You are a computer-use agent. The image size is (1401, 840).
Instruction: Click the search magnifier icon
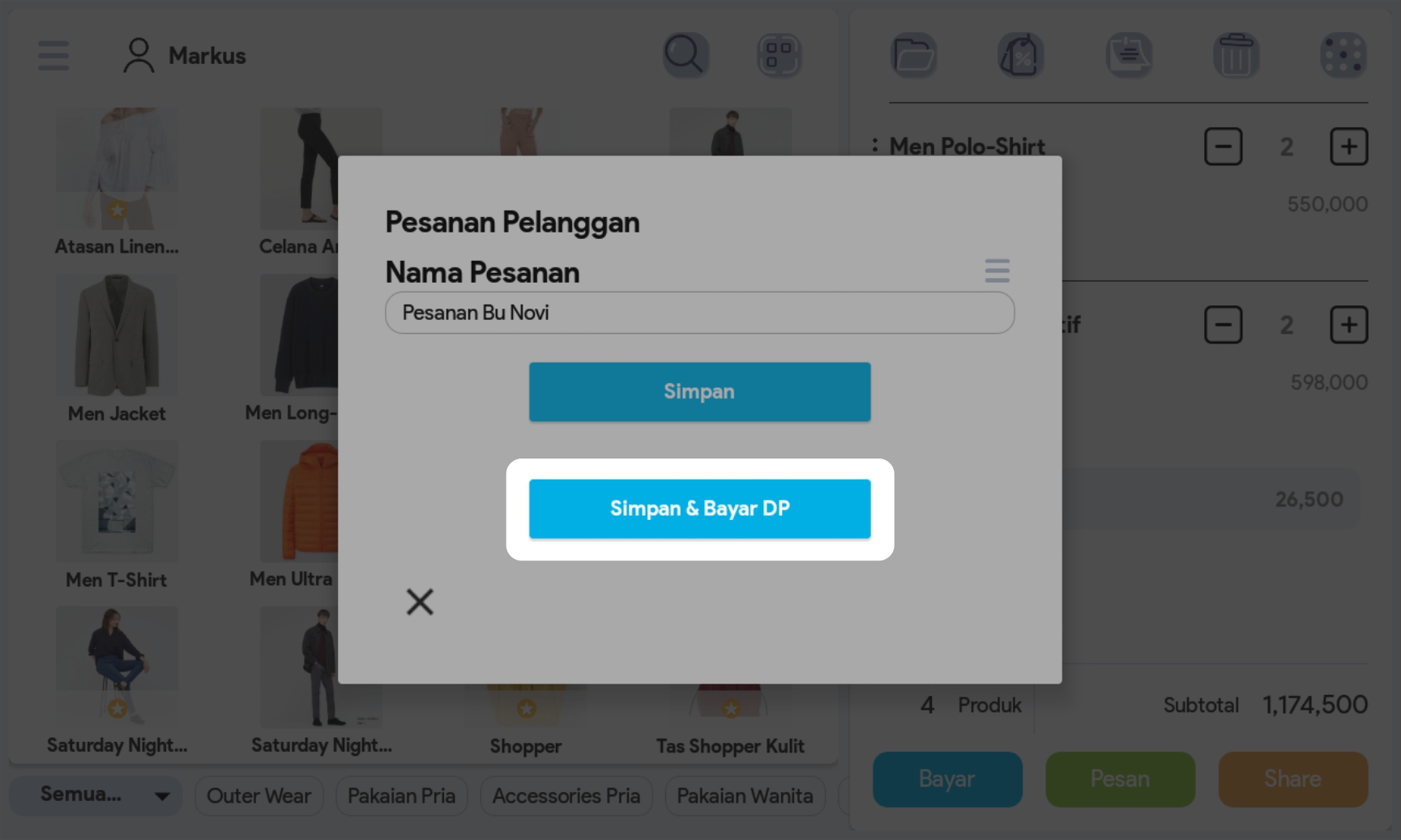tap(686, 55)
